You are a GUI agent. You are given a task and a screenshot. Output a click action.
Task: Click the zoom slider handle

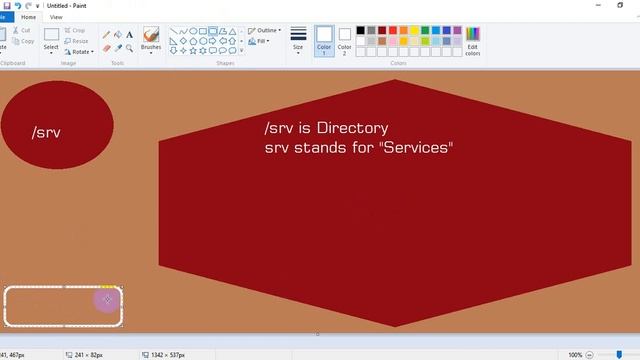coord(619,354)
